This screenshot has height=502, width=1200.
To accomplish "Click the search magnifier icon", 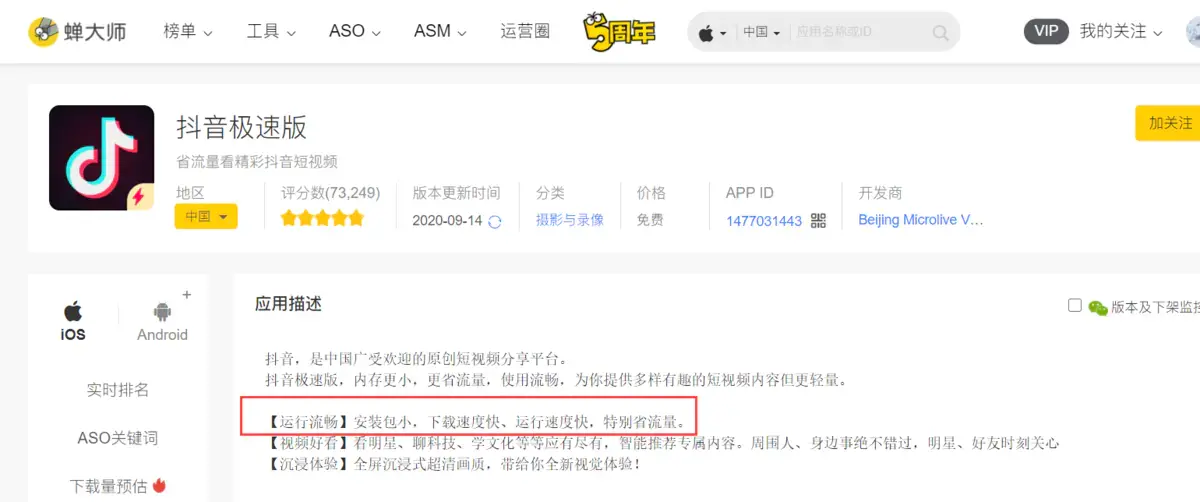I will click(940, 33).
